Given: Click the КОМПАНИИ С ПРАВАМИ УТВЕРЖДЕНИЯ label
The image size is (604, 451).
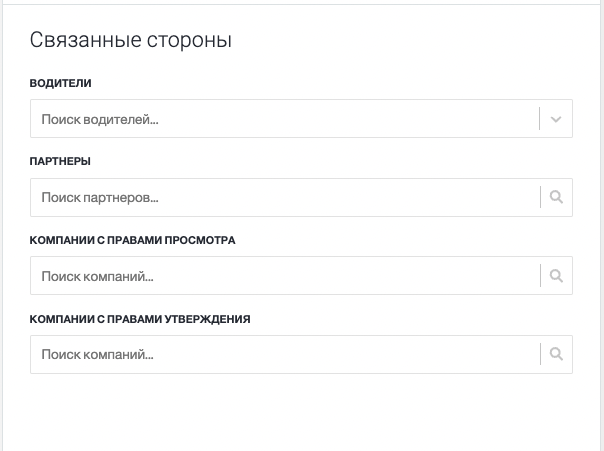Looking at the screenshot, I should point(140,319).
